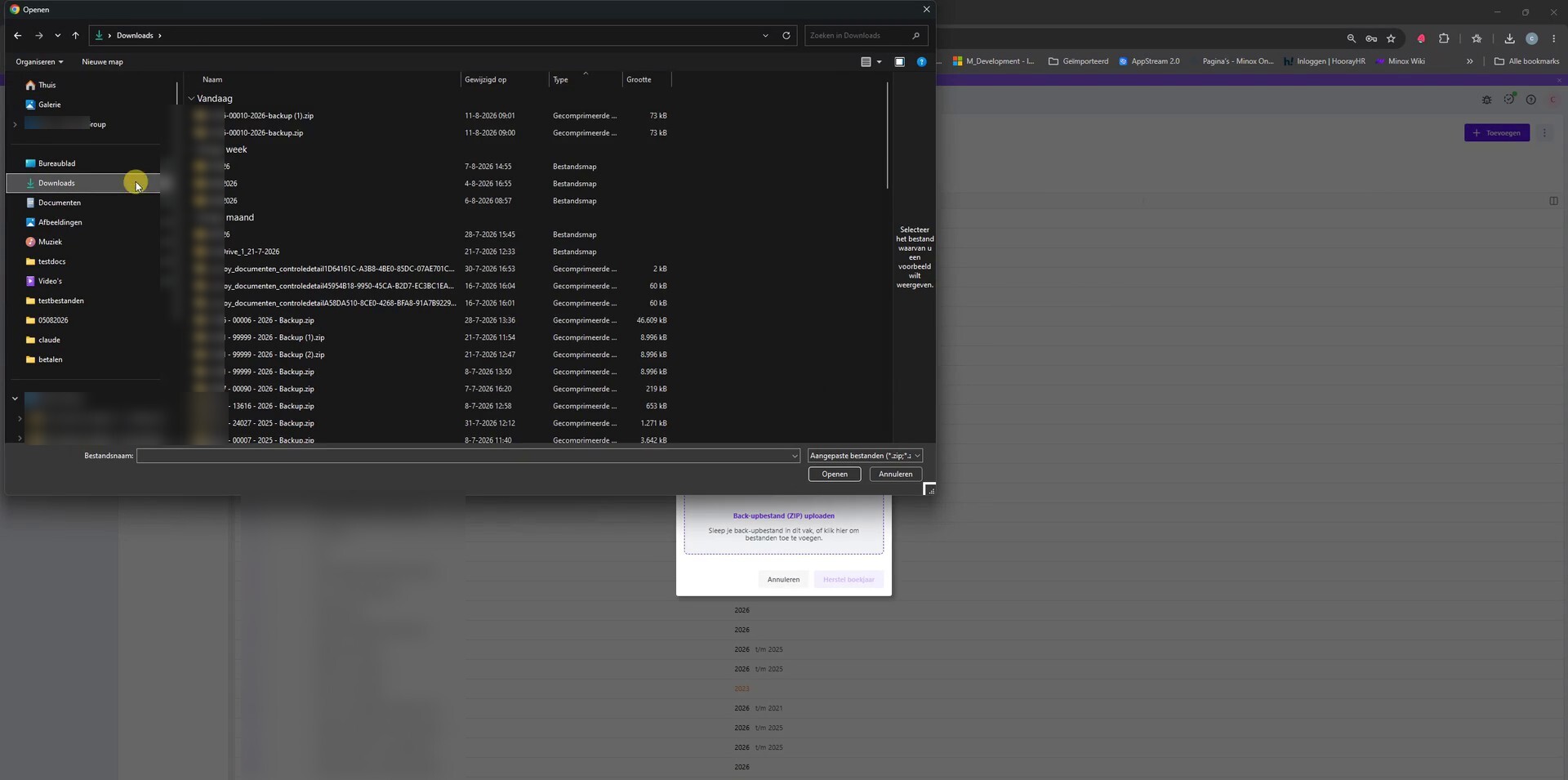Open Afbeeldingen in the sidebar

(x=60, y=222)
